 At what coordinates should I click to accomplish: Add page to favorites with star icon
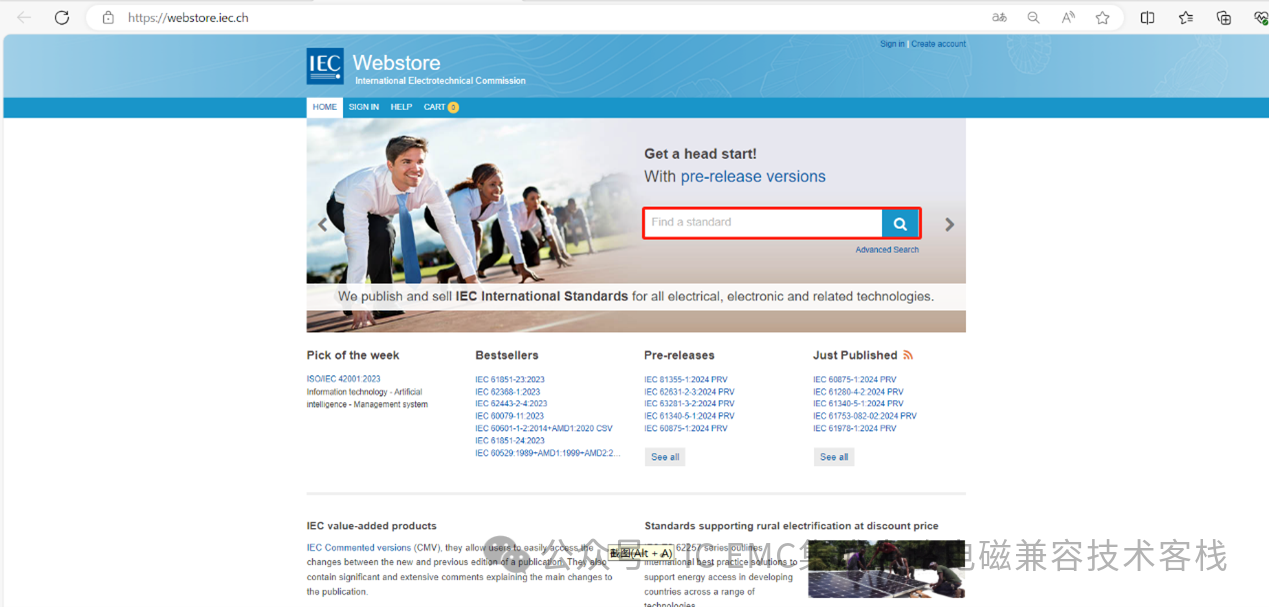pos(1102,17)
